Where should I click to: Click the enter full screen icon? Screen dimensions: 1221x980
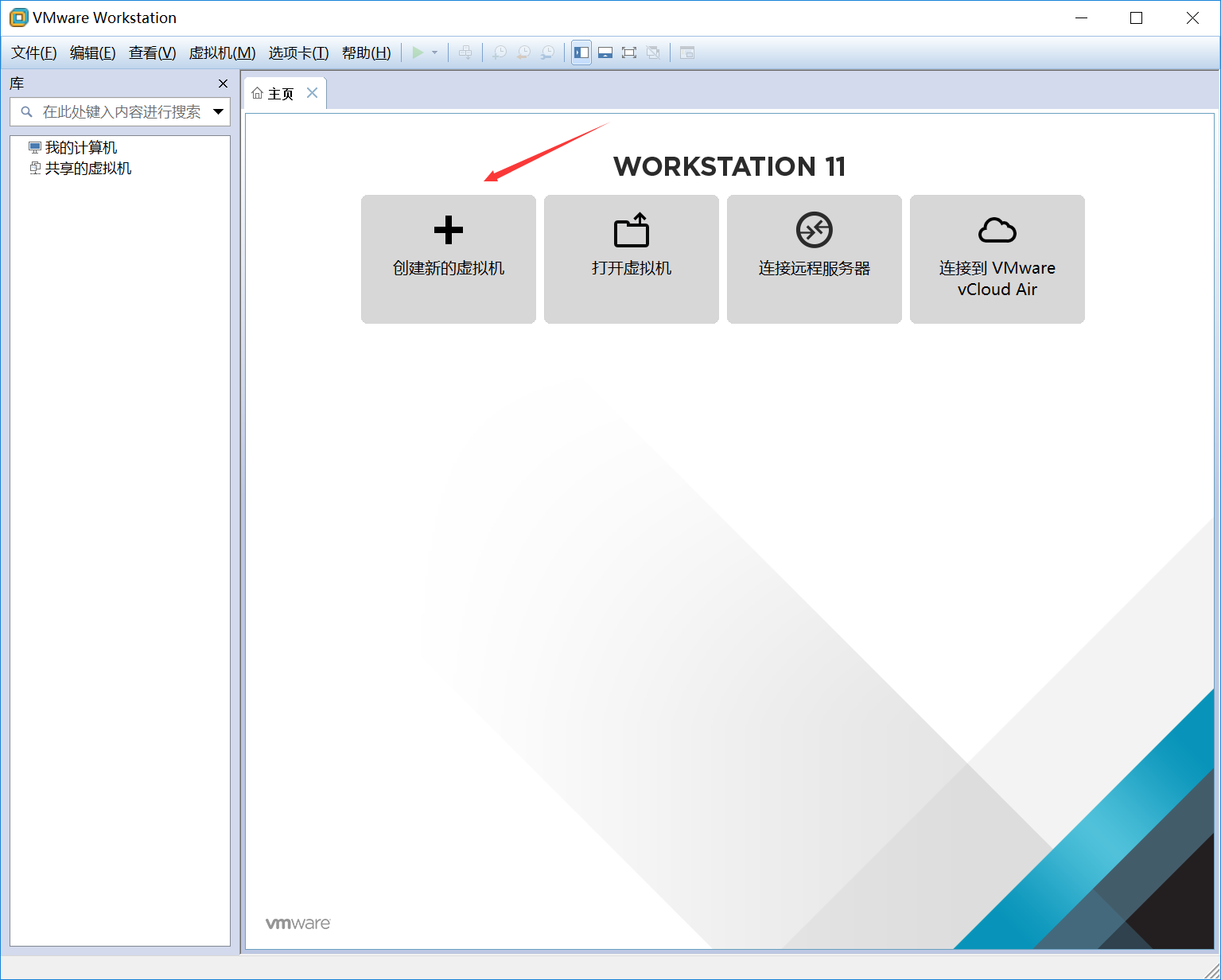coord(629,52)
